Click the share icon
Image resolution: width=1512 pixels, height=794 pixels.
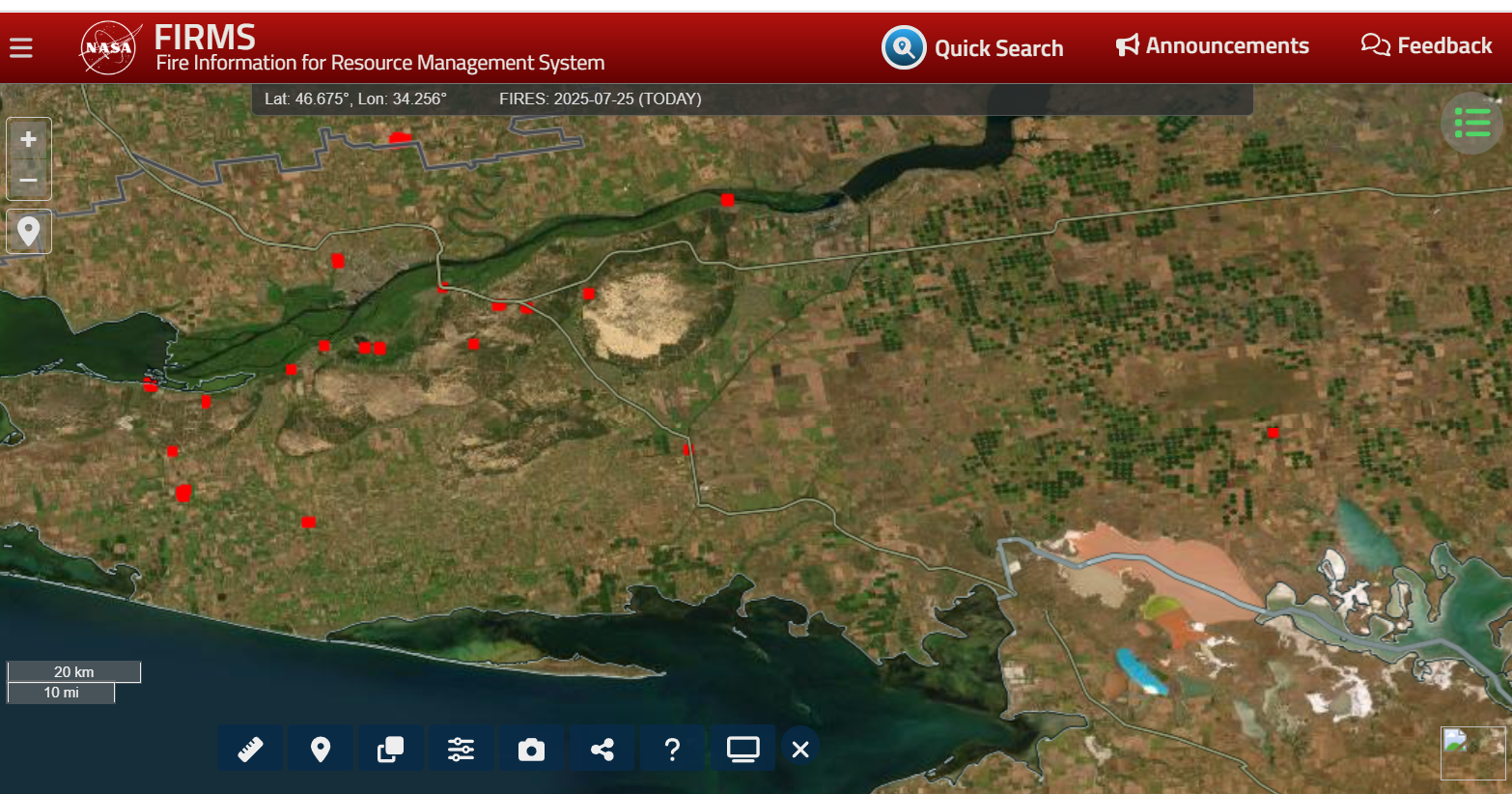point(602,750)
